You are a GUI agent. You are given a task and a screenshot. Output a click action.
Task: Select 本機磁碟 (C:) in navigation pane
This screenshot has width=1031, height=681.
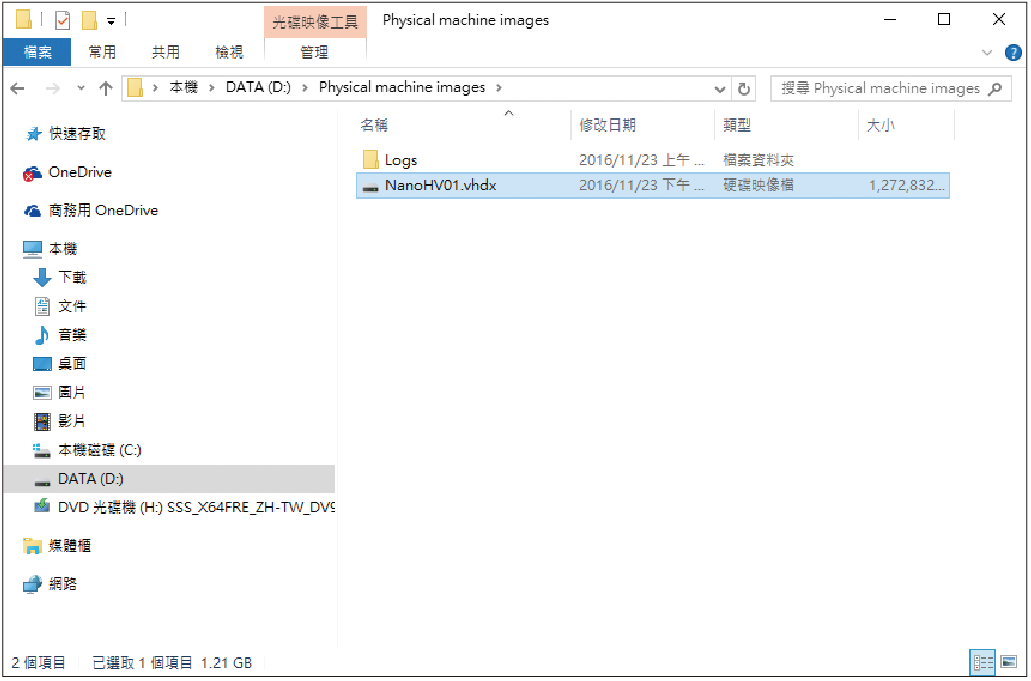coord(99,450)
